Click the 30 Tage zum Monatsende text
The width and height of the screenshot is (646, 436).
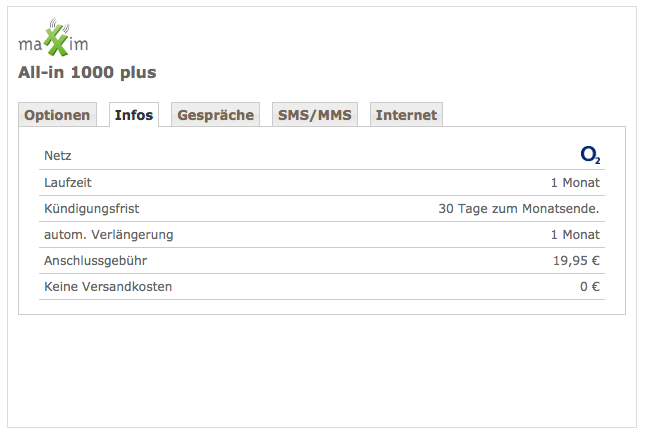click(x=519, y=209)
